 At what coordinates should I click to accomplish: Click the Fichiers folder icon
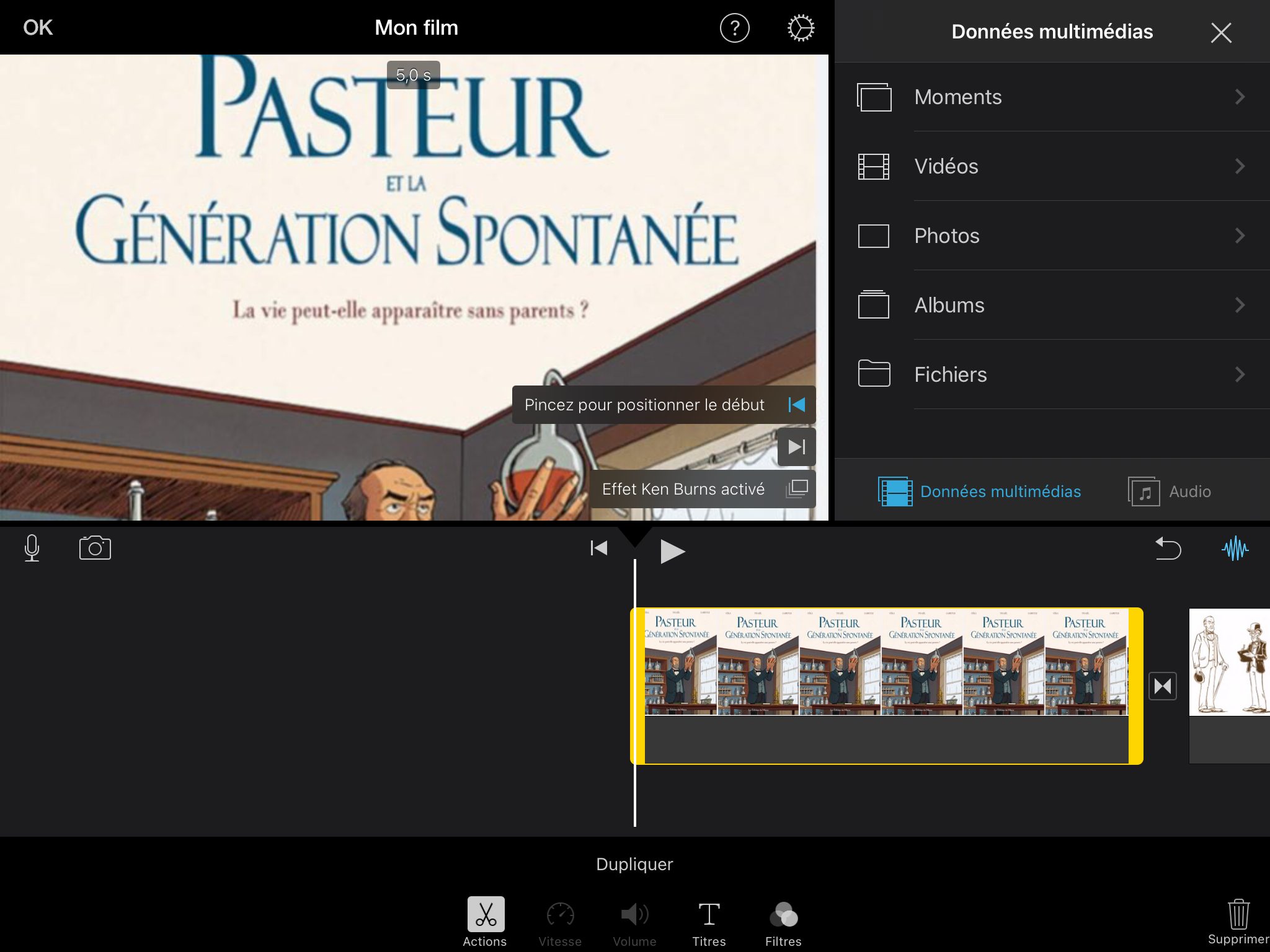[874, 373]
